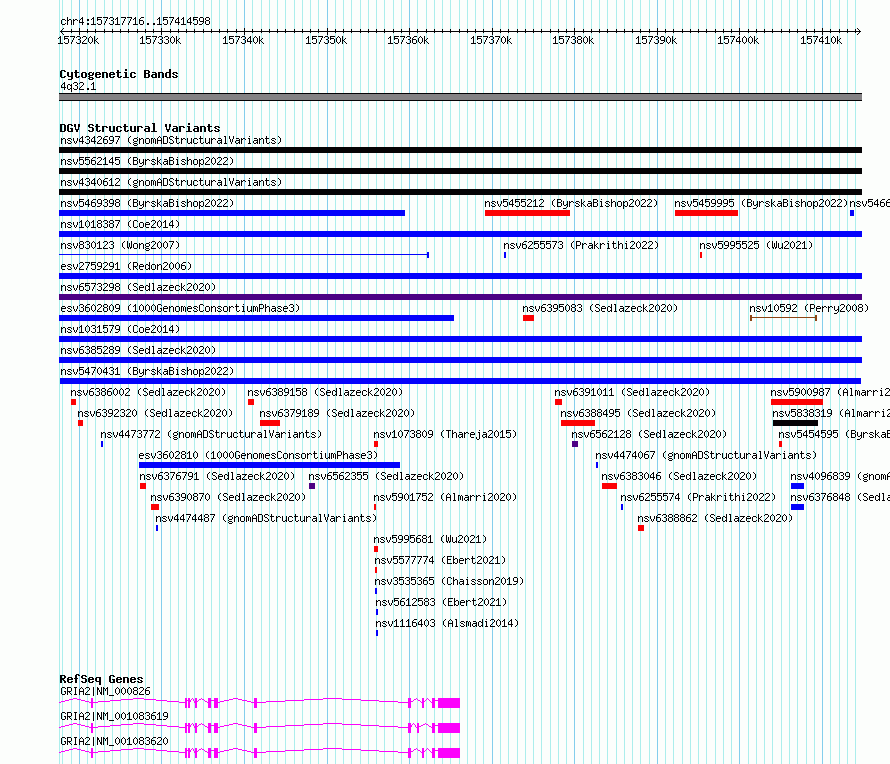The height and width of the screenshot is (764, 890).
Task: Click nsv6390870 Sedlazeck2020 label
Action: pyautogui.click(x=228, y=497)
